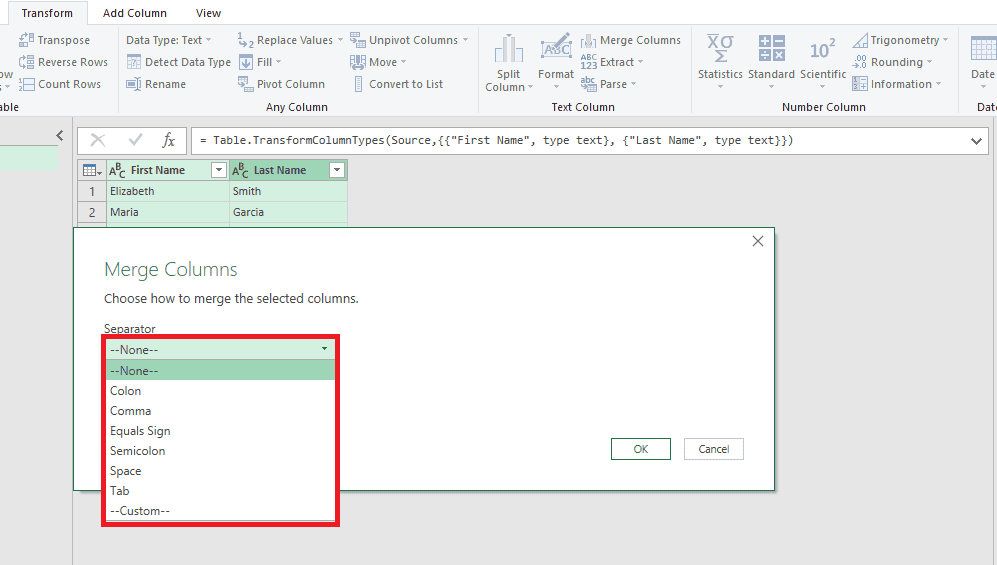The image size is (997, 565).
Task: Click the Split Column icon
Action: coord(509,49)
